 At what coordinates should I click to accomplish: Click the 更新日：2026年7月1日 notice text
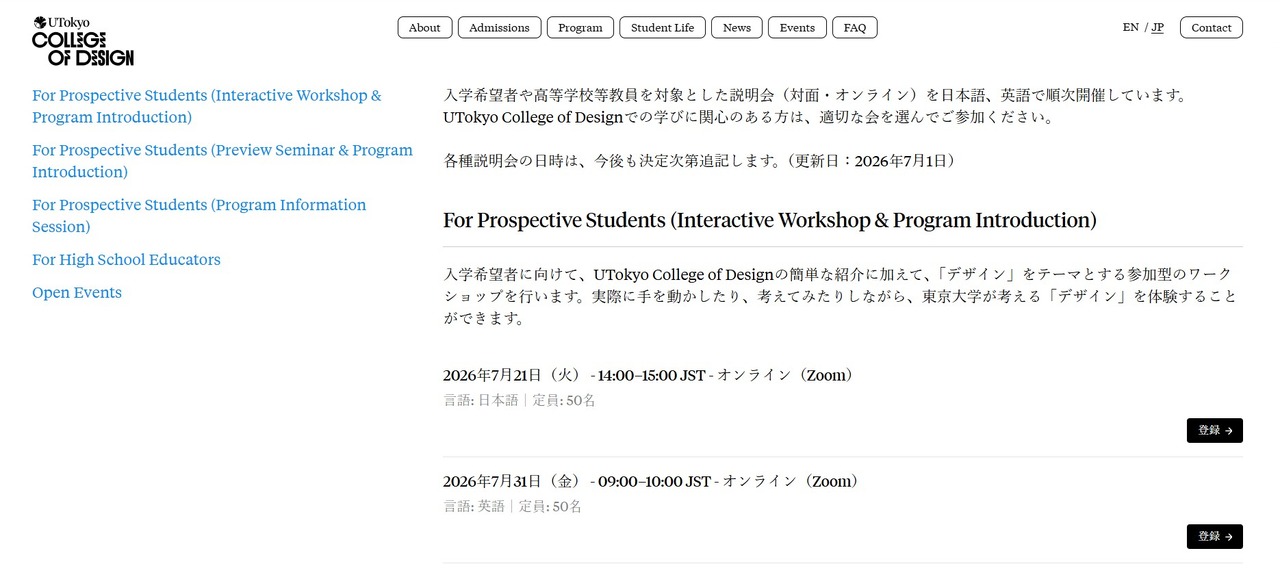[870, 160]
